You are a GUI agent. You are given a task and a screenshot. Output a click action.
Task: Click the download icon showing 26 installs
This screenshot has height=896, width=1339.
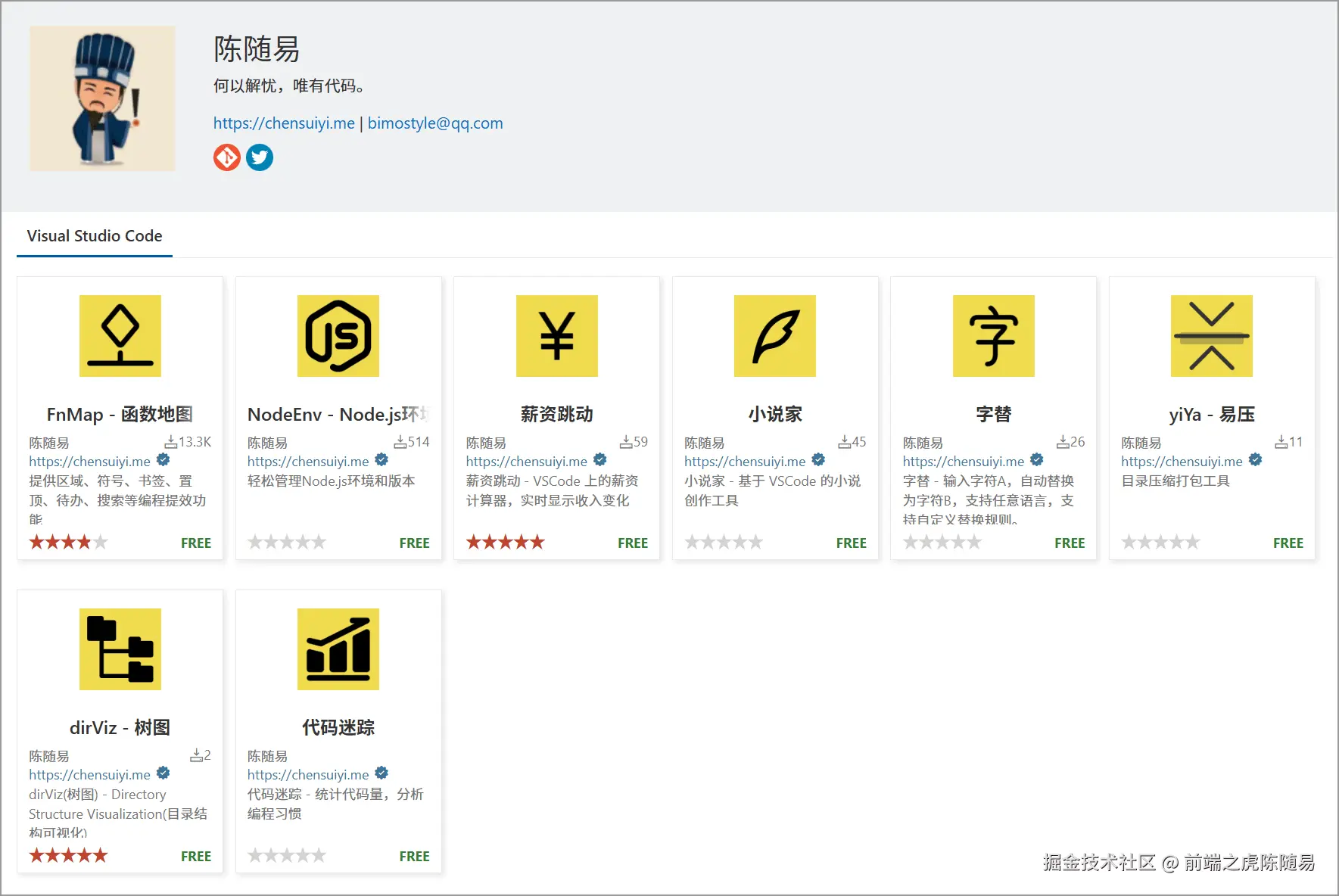pyautogui.click(x=1063, y=442)
